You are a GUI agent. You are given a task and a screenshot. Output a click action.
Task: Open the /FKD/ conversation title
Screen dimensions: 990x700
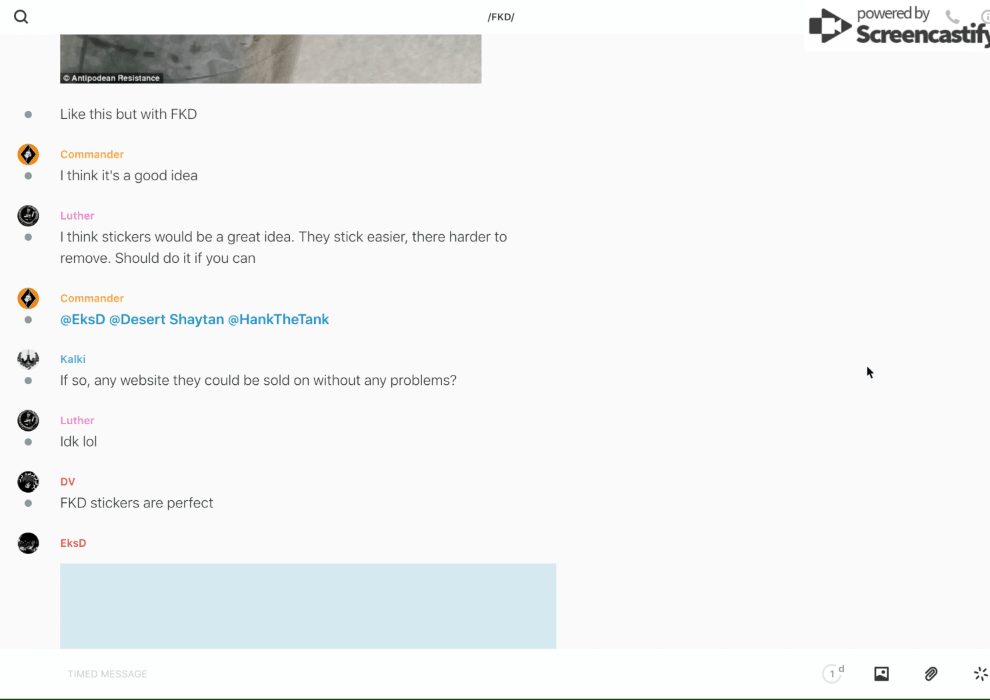501,17
